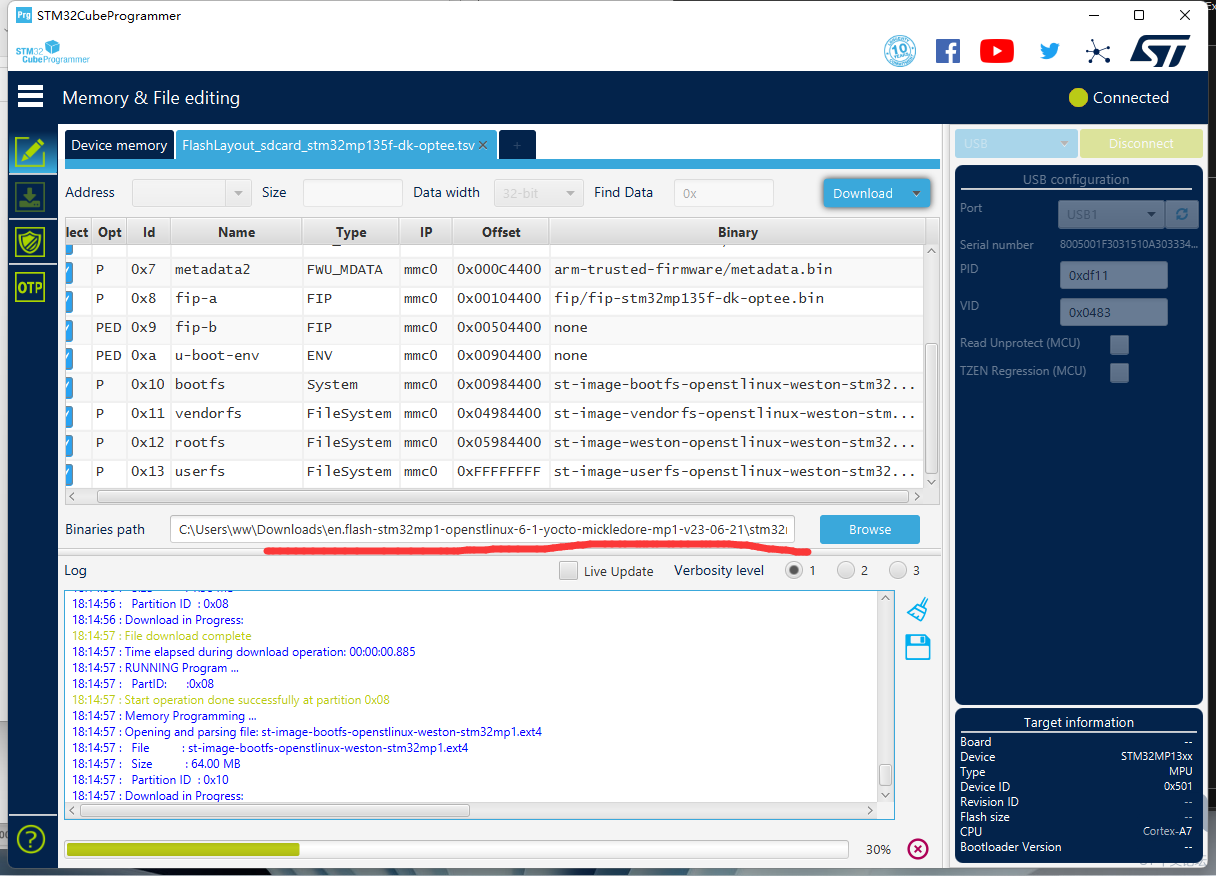Viewport: 1216px width, 876px height.
Task: Save the log with the floppy disk icon
Action: (x=918, y=647)
